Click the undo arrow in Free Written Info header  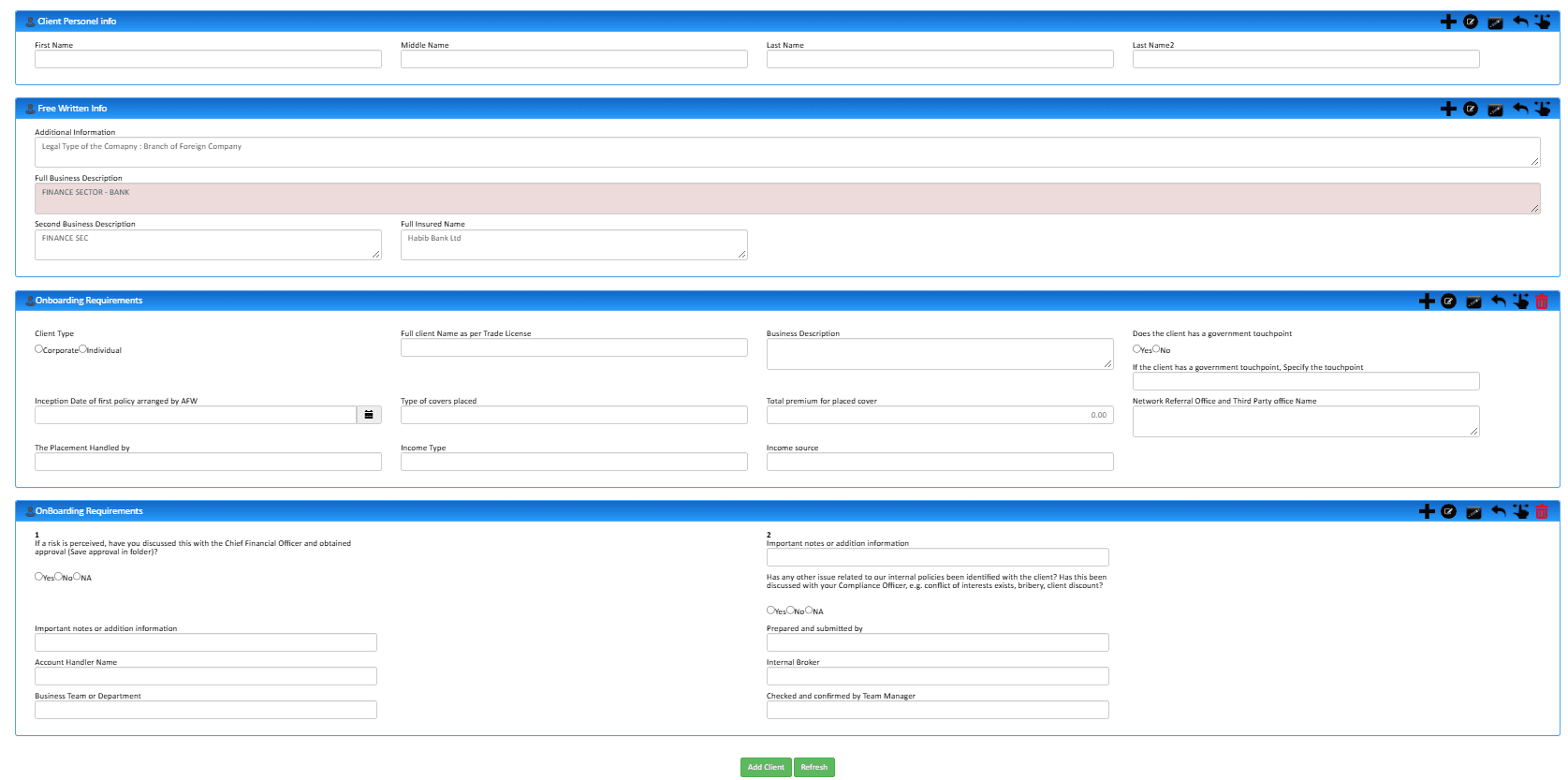pyautogui.click(x=1520, y=108)
